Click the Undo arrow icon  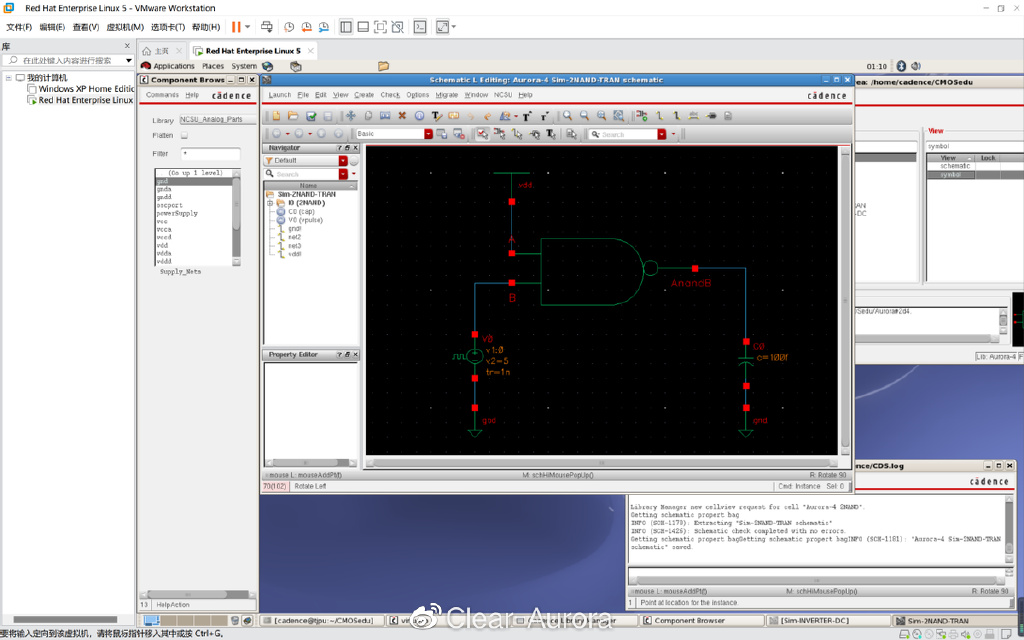(470, 116)
